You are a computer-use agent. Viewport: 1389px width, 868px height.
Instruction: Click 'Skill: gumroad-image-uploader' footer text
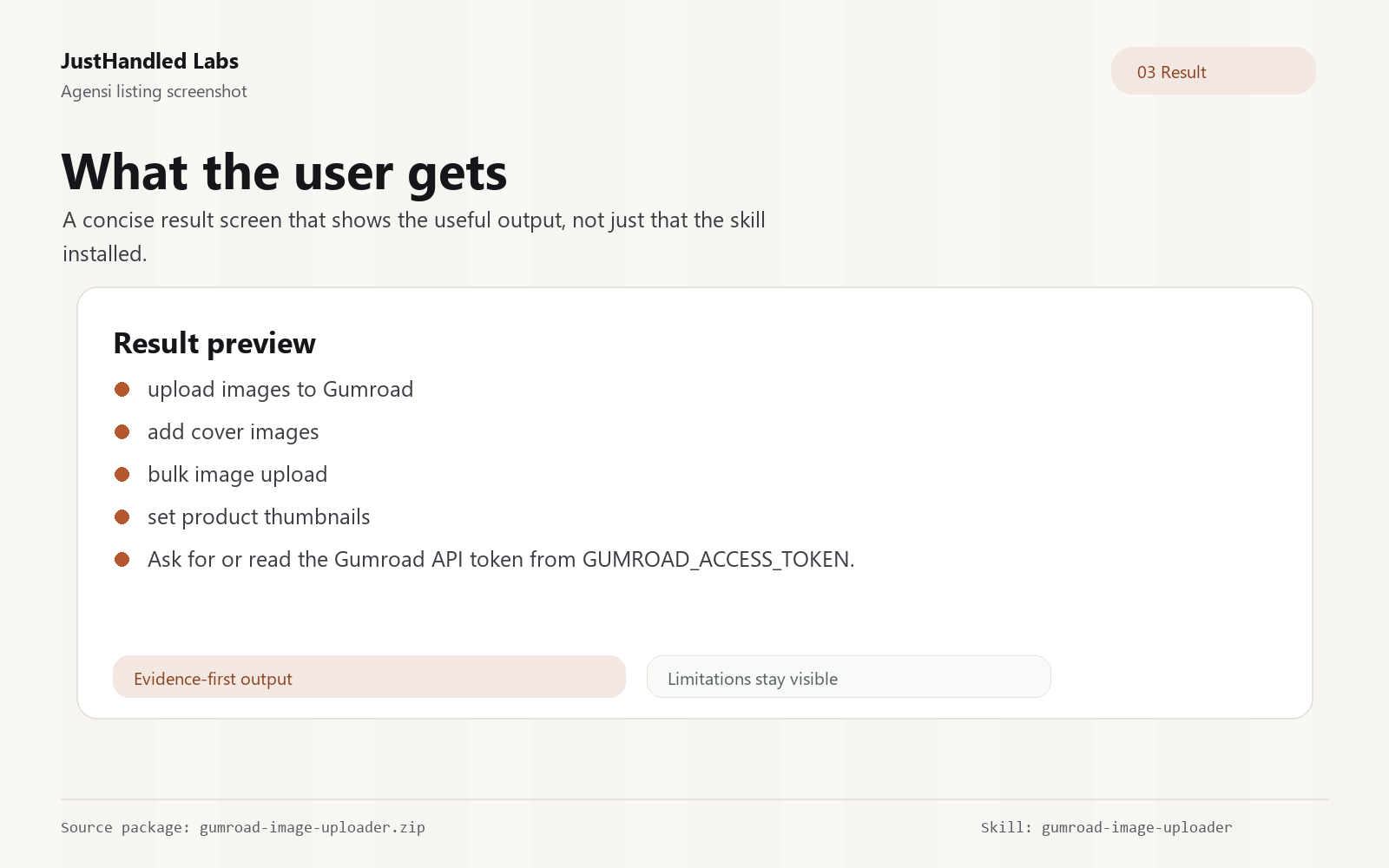coord(1107,827)
